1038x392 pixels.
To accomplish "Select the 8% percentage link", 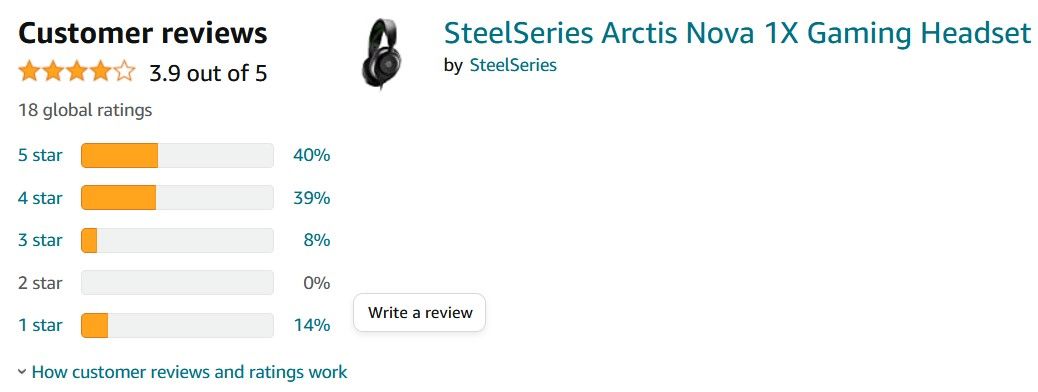I will pos(317,240).
